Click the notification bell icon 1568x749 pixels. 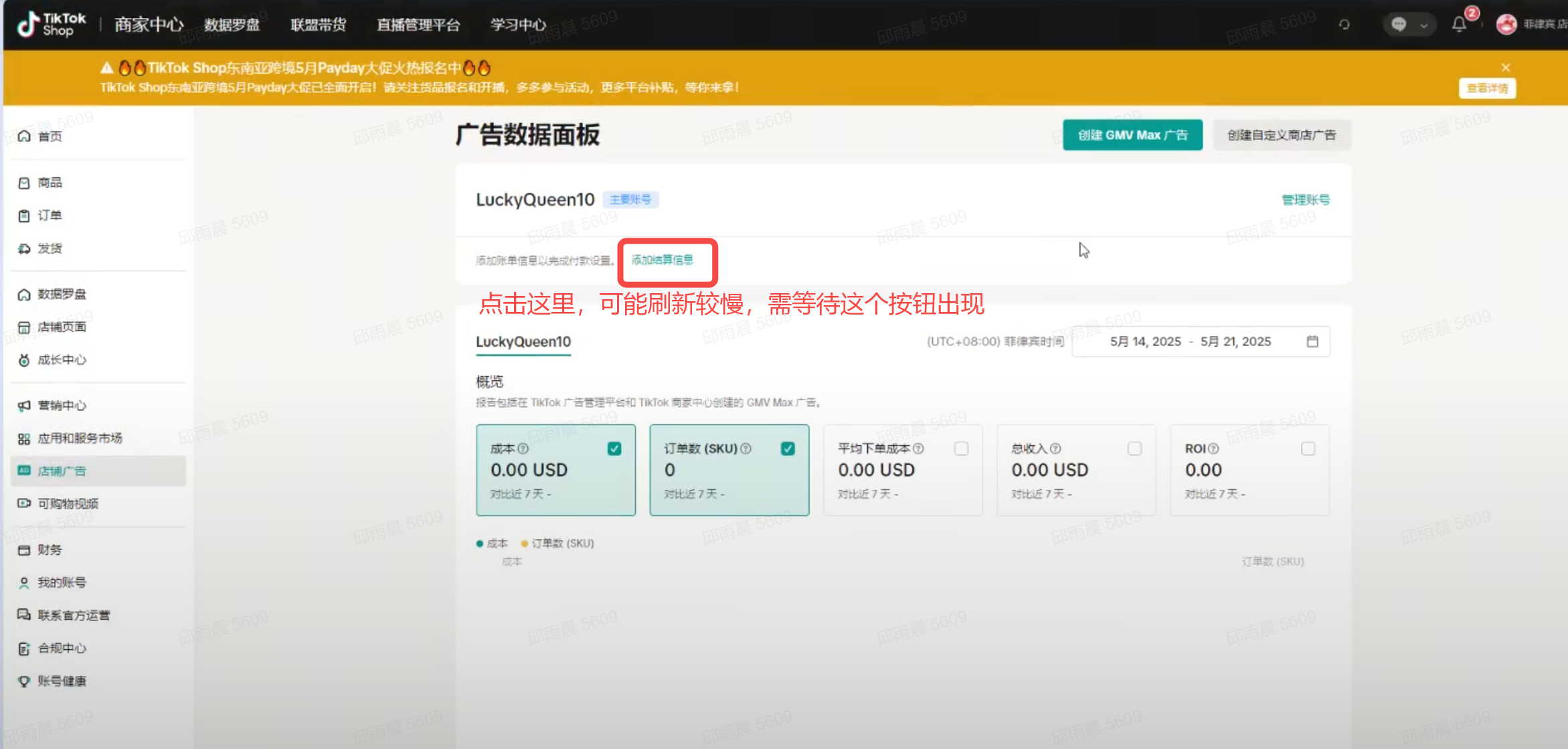click(1459, 25)
